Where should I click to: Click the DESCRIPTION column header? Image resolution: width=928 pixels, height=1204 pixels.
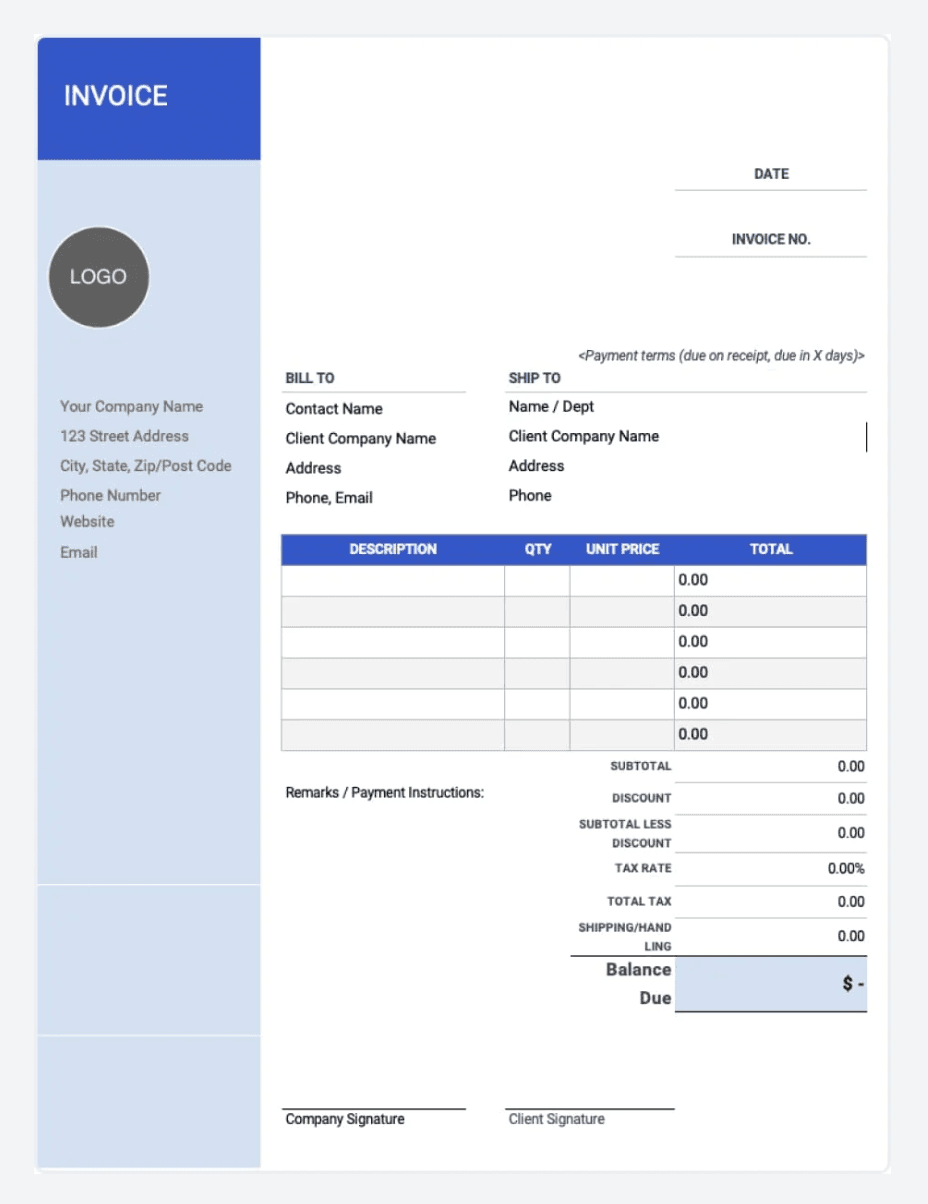(393, 550)
